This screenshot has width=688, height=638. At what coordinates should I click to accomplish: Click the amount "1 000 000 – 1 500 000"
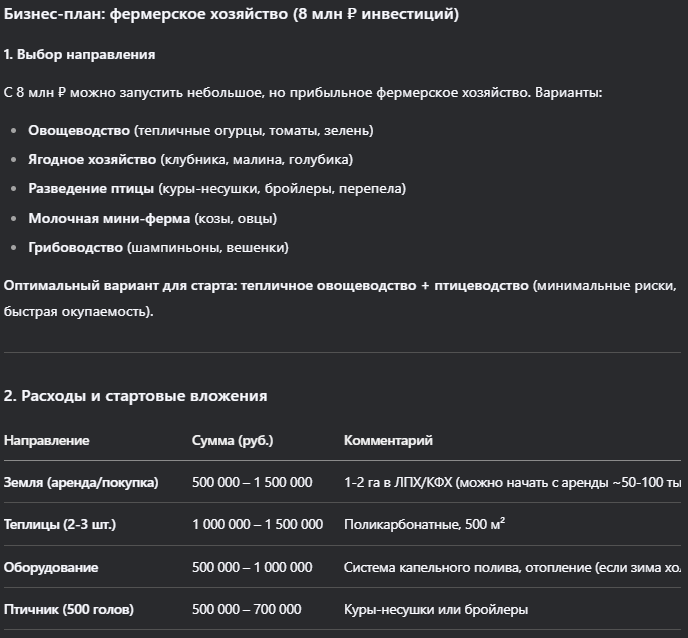(257, 524)
